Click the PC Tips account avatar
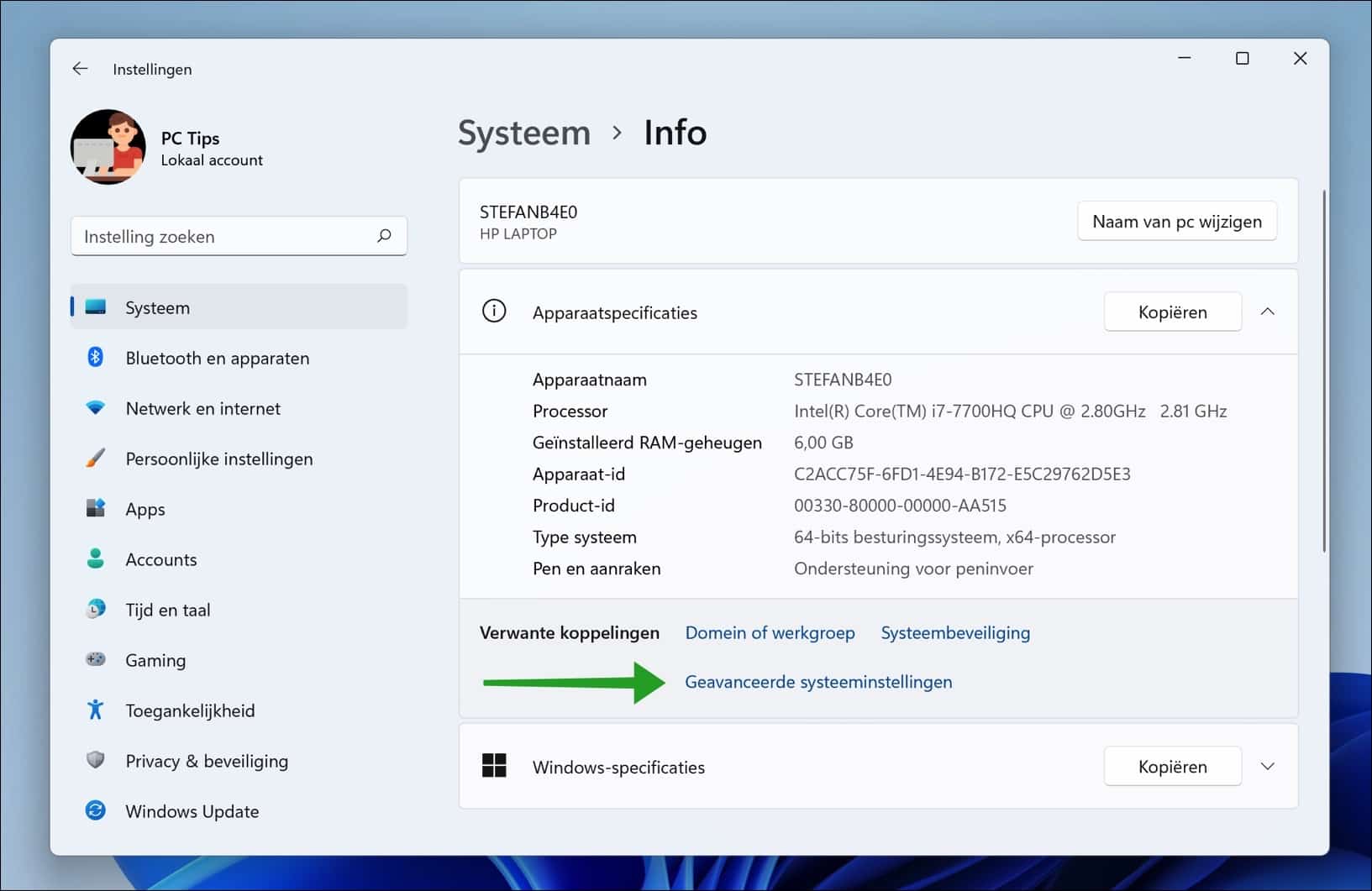The image size is (1372, 891). [x=108, y=147]
